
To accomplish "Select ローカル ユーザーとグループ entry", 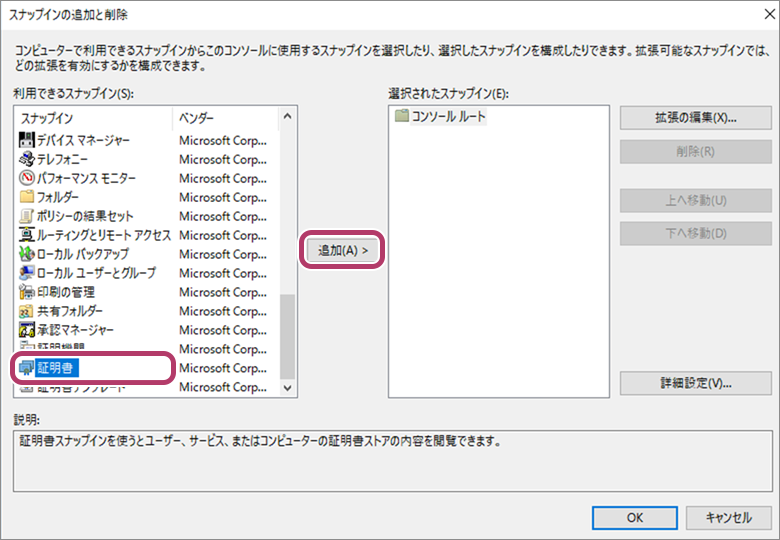I will 97,272.
